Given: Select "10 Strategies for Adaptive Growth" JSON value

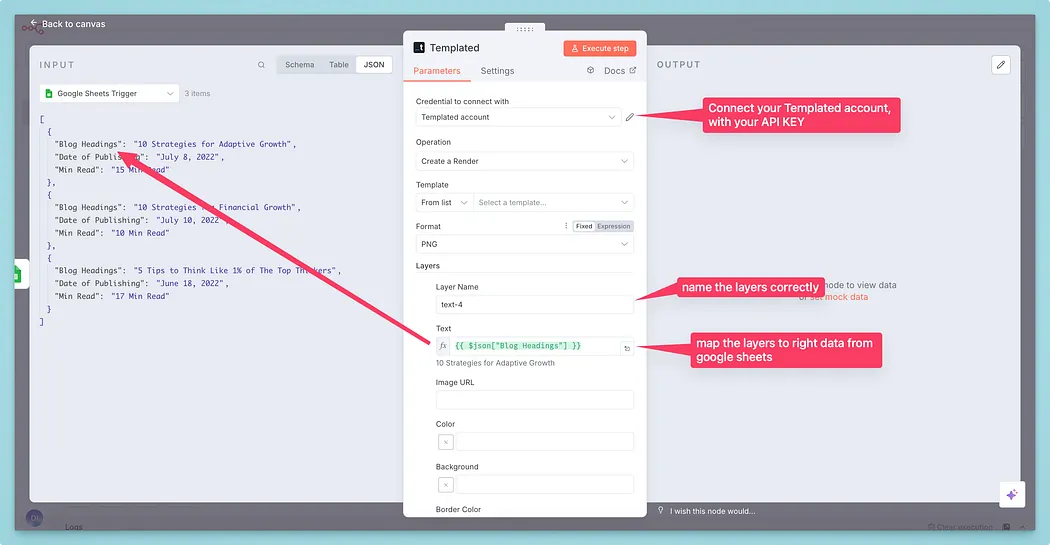Looking at the screenshot, I should click(212, 144).
